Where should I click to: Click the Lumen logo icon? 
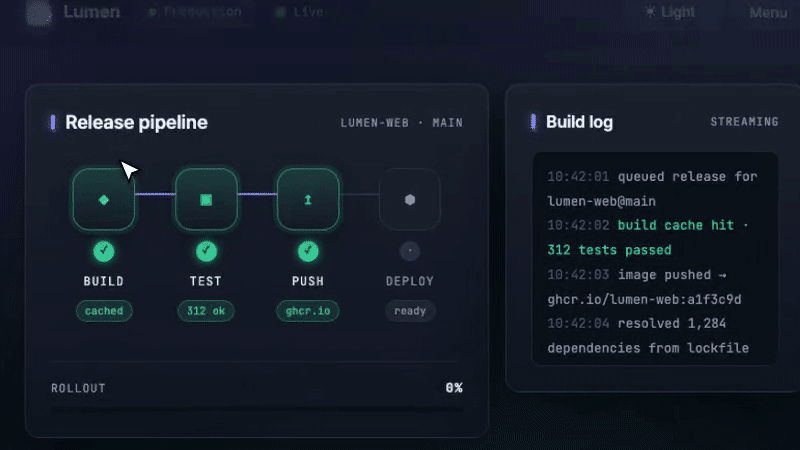39,13
